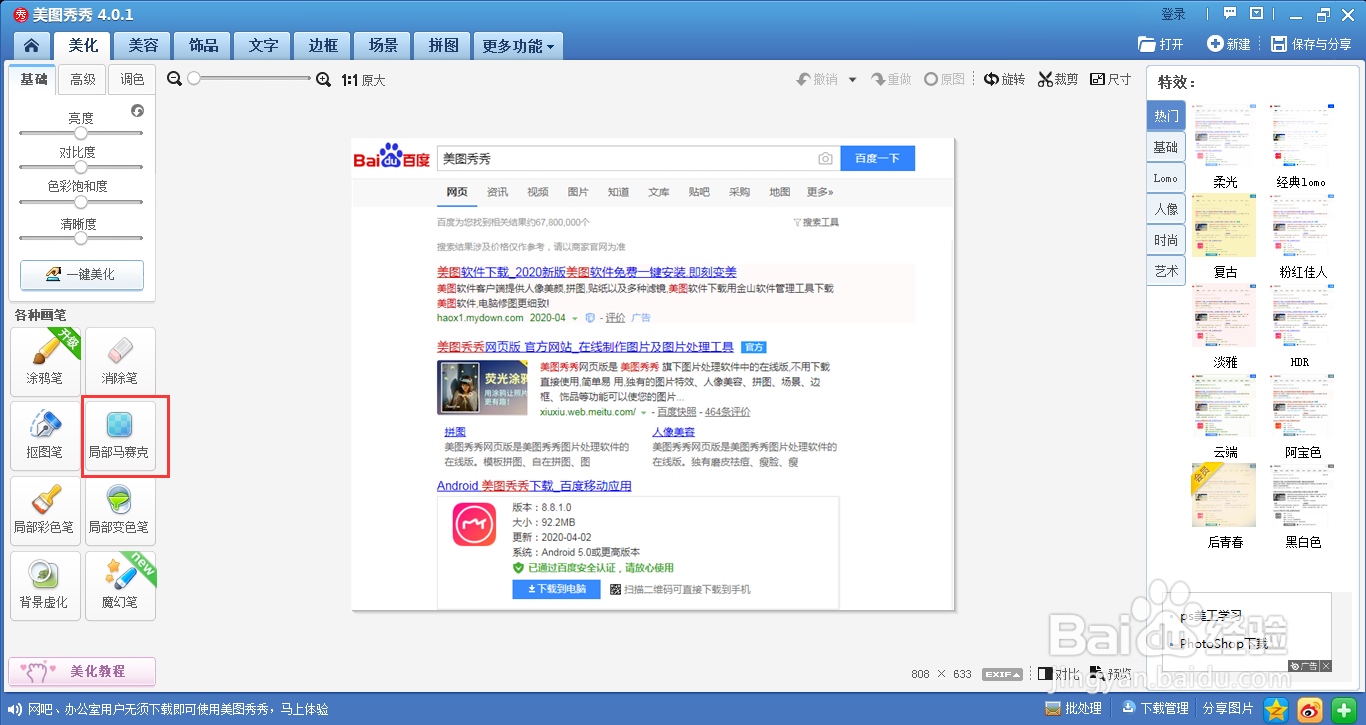Switch to the 饰品 tab
The height and width of the screenshot is (725, 1366).
[x=203, y=46]
